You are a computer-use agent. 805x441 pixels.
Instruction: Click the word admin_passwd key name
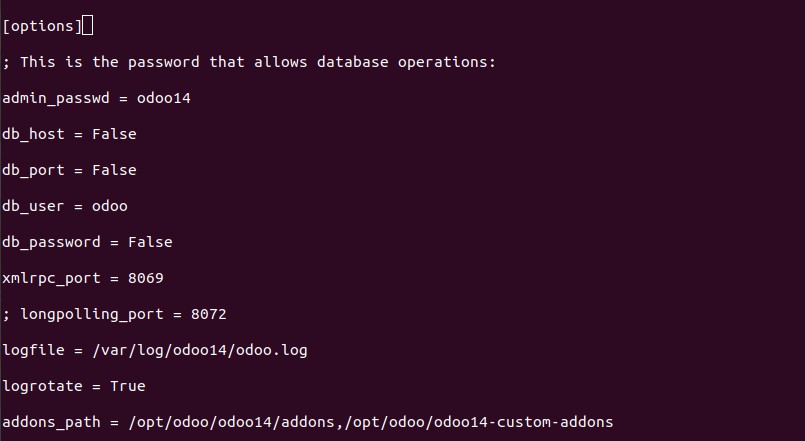(55, 98)
